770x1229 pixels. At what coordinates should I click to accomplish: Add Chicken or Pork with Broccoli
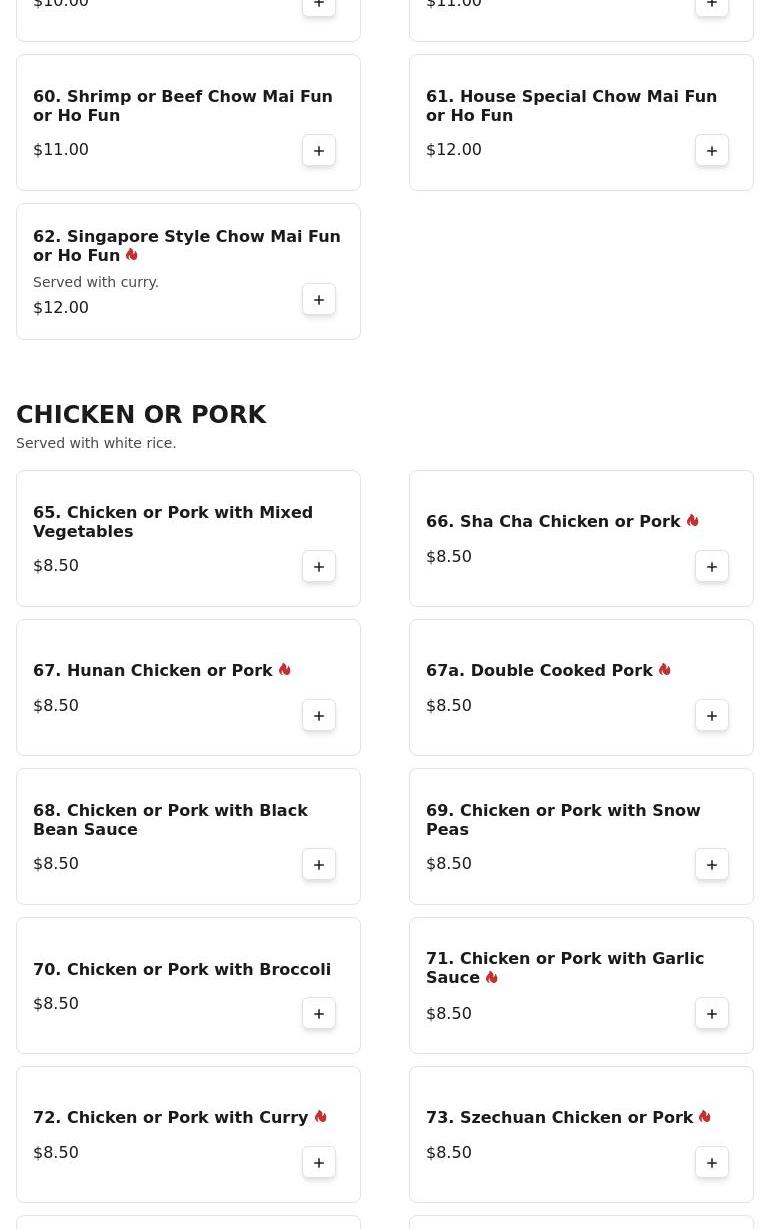319,1014
